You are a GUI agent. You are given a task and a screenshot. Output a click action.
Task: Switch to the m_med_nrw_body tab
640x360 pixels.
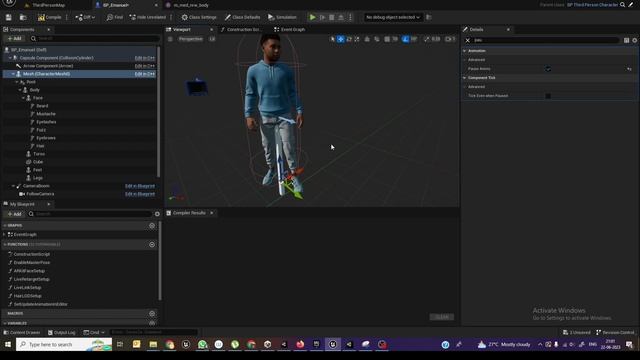(191, 5)
